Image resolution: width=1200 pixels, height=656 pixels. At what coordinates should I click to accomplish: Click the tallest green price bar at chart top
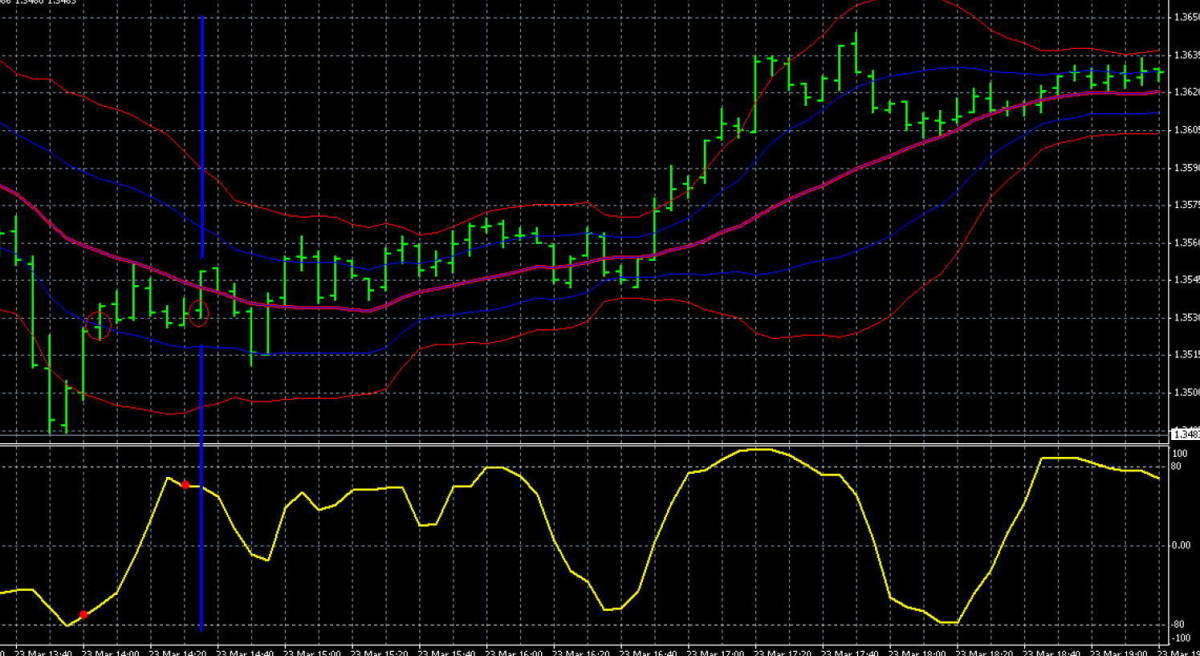pos(855,52)
